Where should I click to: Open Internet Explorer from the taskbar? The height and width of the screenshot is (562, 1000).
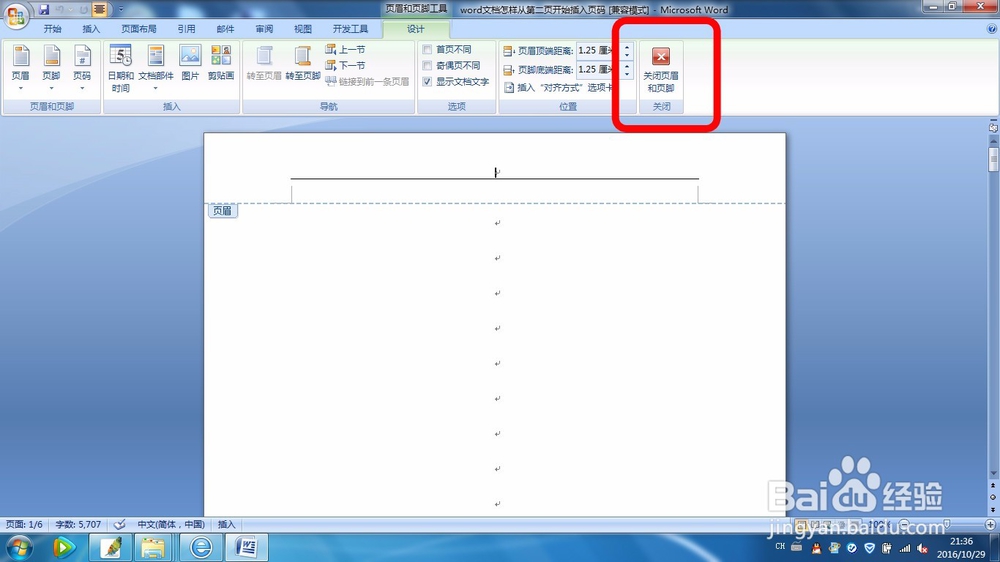point(201,548)
